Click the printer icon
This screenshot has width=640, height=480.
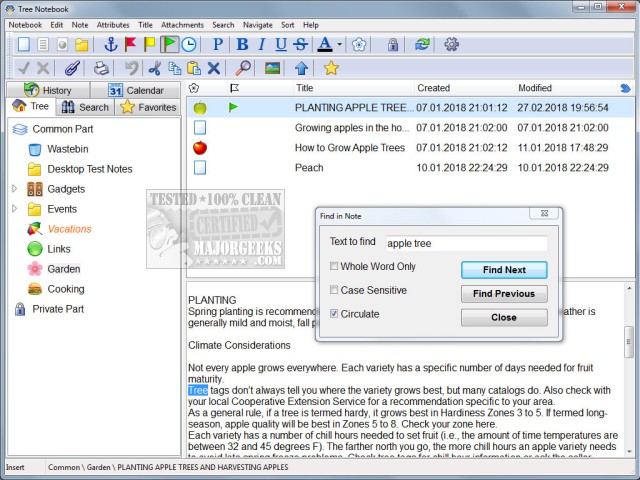(101, 68)
